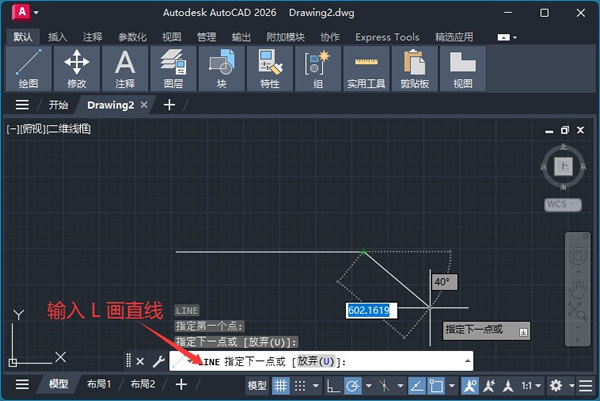
Task: Open command line customize wrench
Action: point(158,361)
